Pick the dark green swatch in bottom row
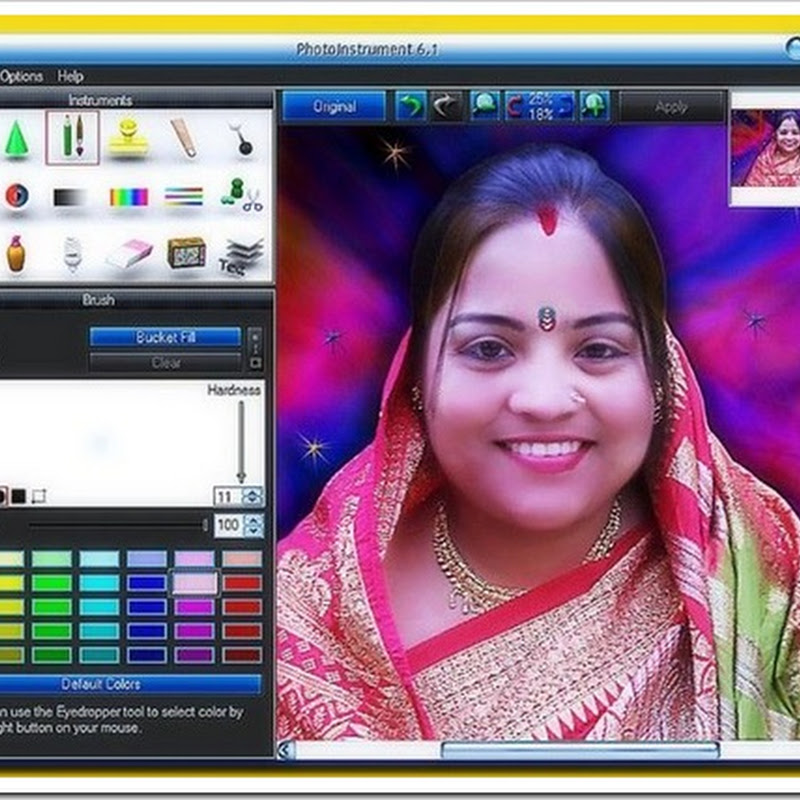 (52, 655)
